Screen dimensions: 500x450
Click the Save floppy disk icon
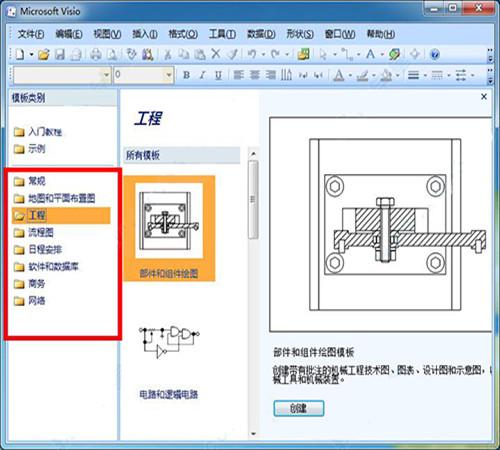(60, 54)
